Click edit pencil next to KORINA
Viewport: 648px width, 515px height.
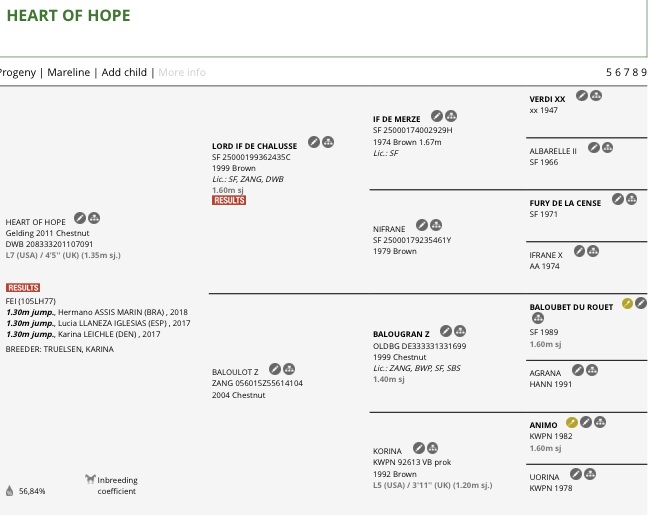(419, 448)
